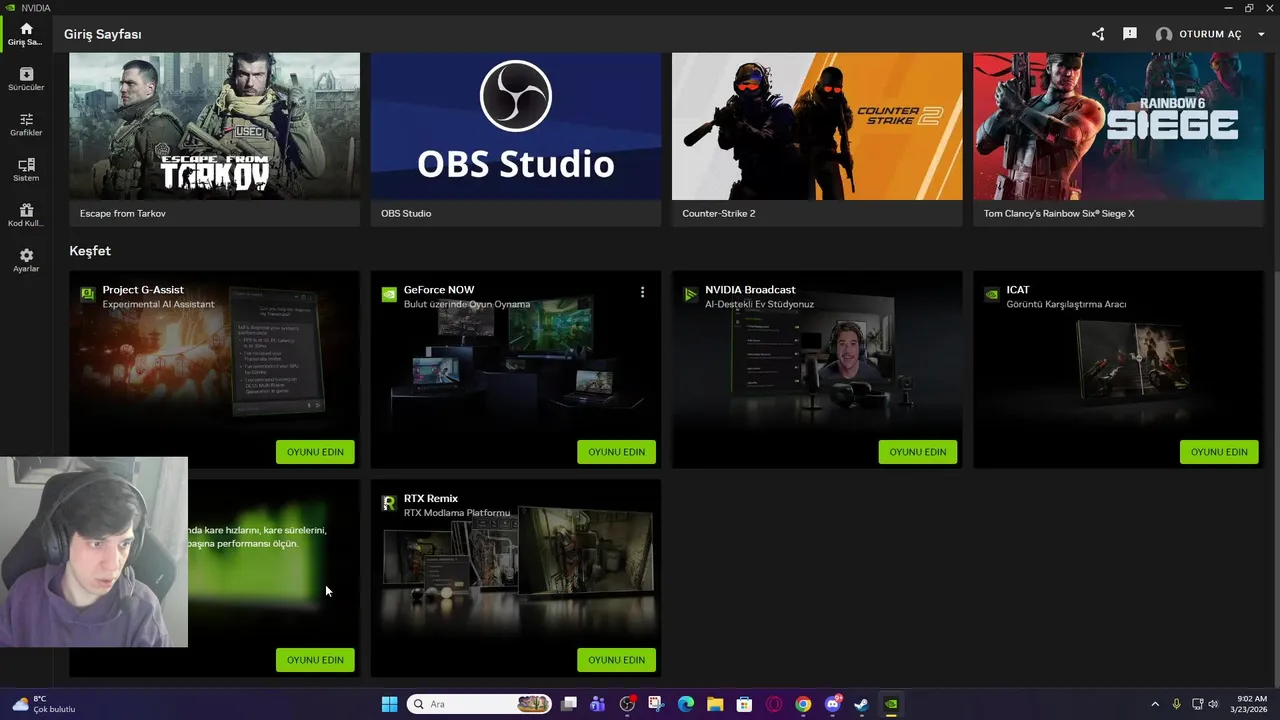Open Counter-Strike 2 thumbnail
The height and width of the screenshot is (720, 1280).
[817, 127]
